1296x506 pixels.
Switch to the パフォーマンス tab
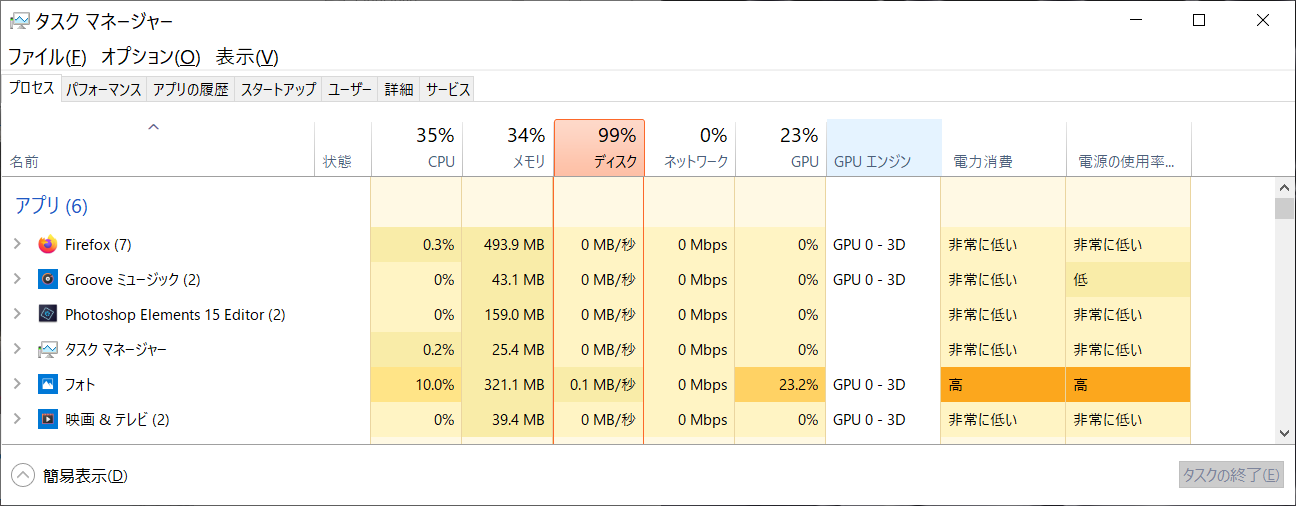tap(104, 89)
